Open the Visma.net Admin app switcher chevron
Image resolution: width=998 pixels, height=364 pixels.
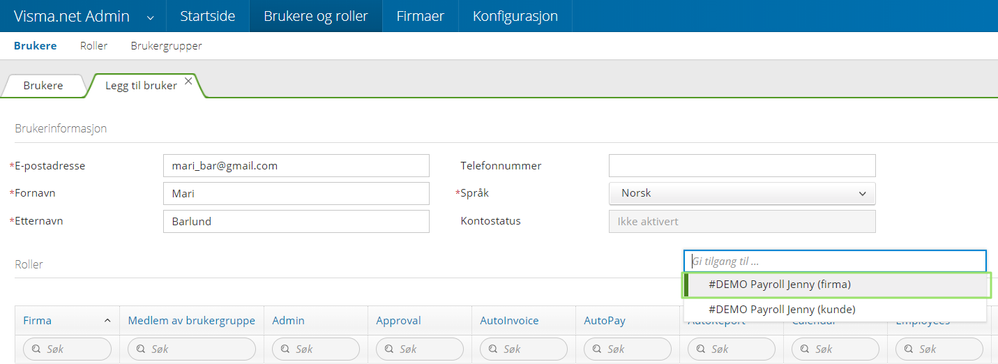point(150,17)
